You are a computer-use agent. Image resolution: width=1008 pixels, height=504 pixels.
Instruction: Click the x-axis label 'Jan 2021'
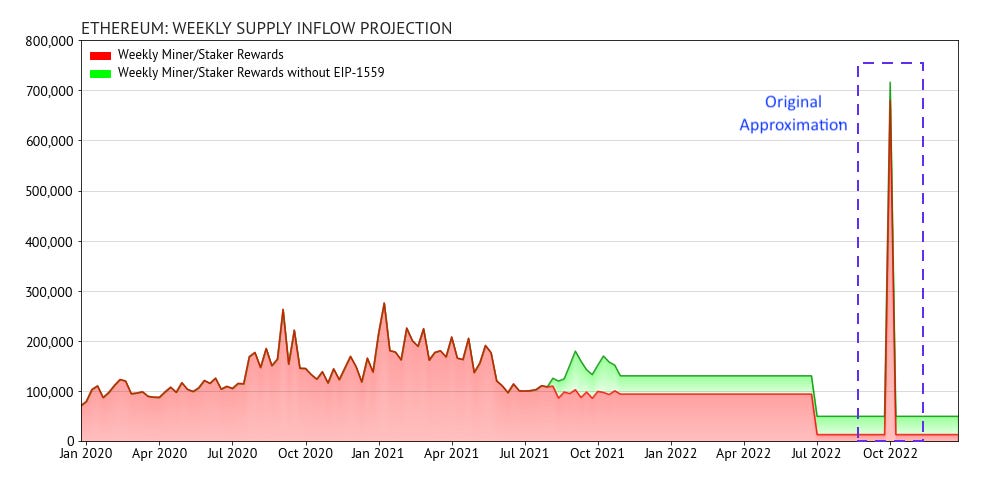coord(379,454)
